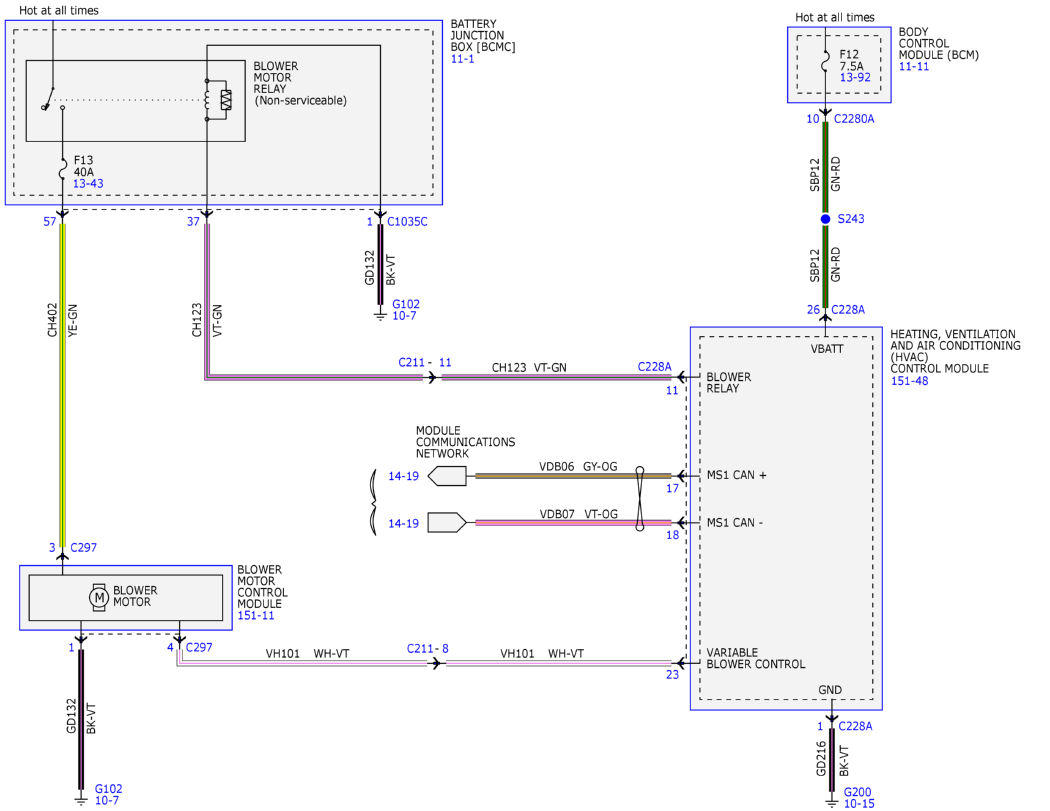Click the G200 ground symbol

[831, 801]
